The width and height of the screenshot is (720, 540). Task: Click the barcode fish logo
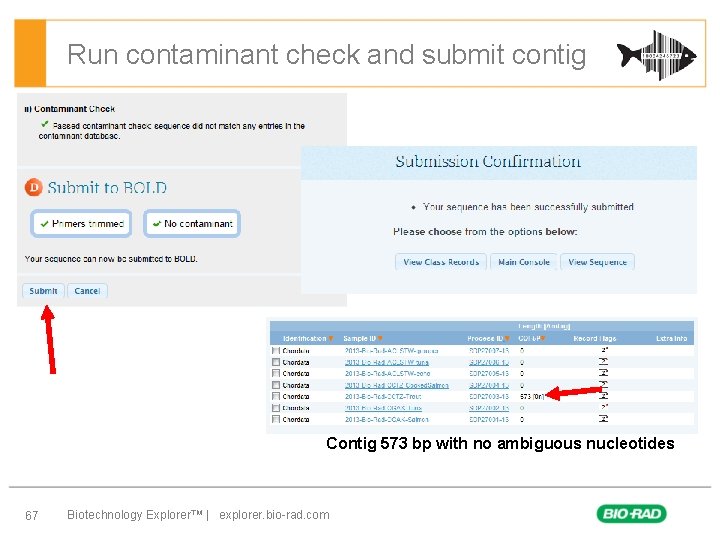[657, 56]
